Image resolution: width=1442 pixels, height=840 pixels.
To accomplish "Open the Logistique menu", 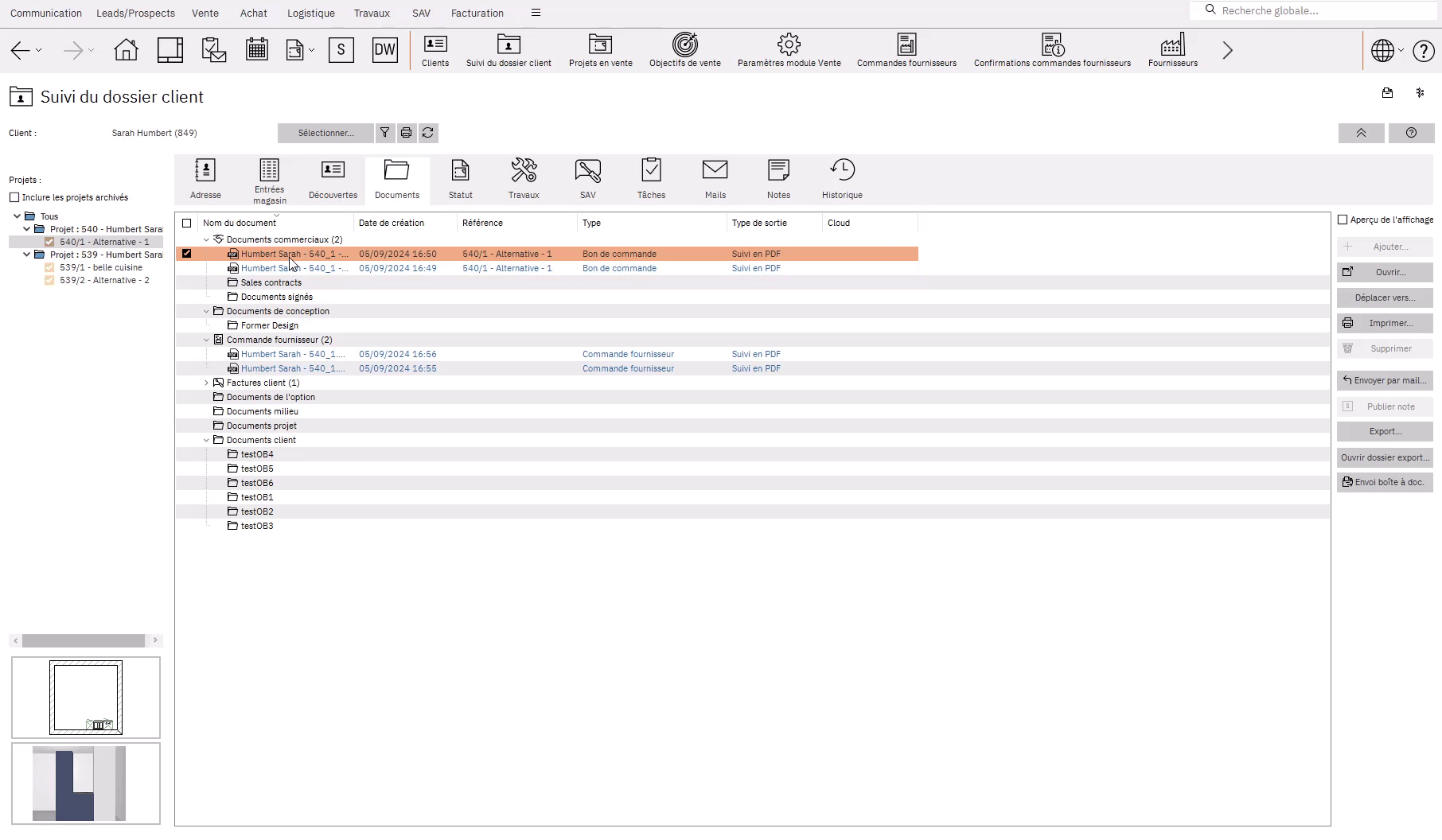I will pos(311,13).
